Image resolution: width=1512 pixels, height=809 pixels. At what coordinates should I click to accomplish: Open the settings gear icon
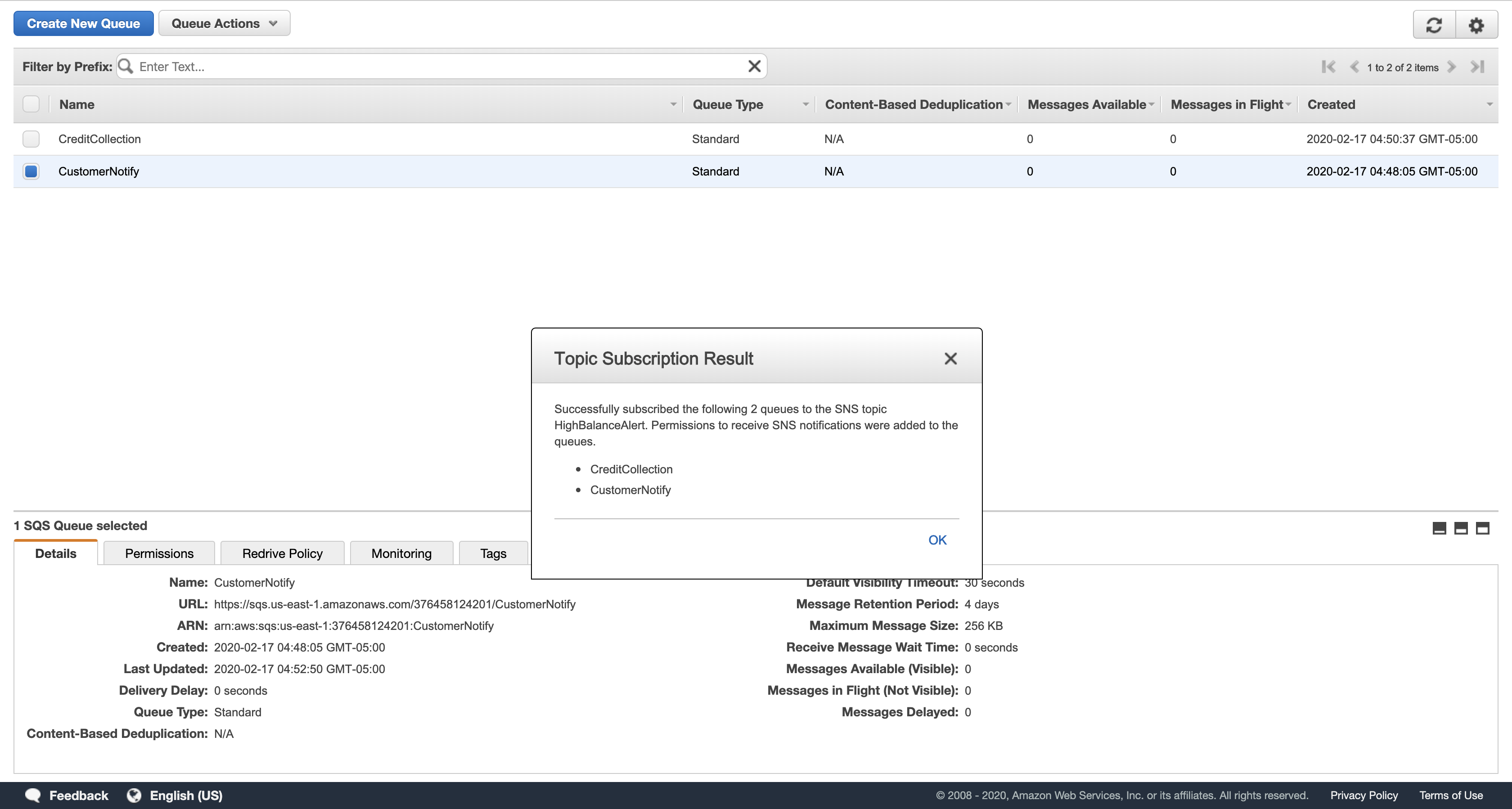click(1476, 25)
